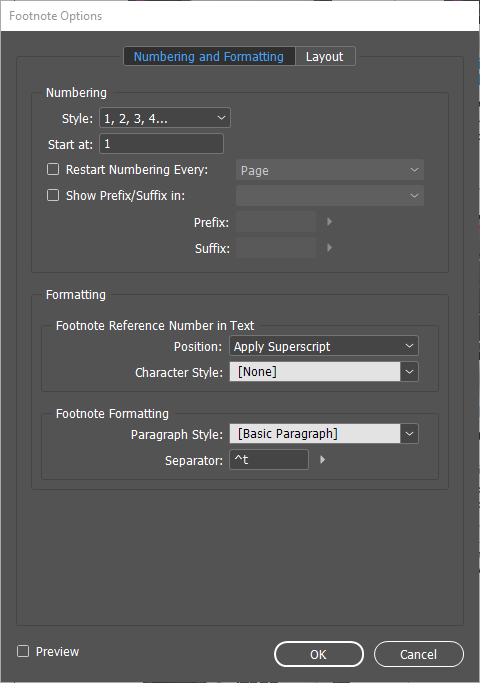Enable the Preview checkbox
The width and height of the screenshot is (480, 683).
[23, 651]
